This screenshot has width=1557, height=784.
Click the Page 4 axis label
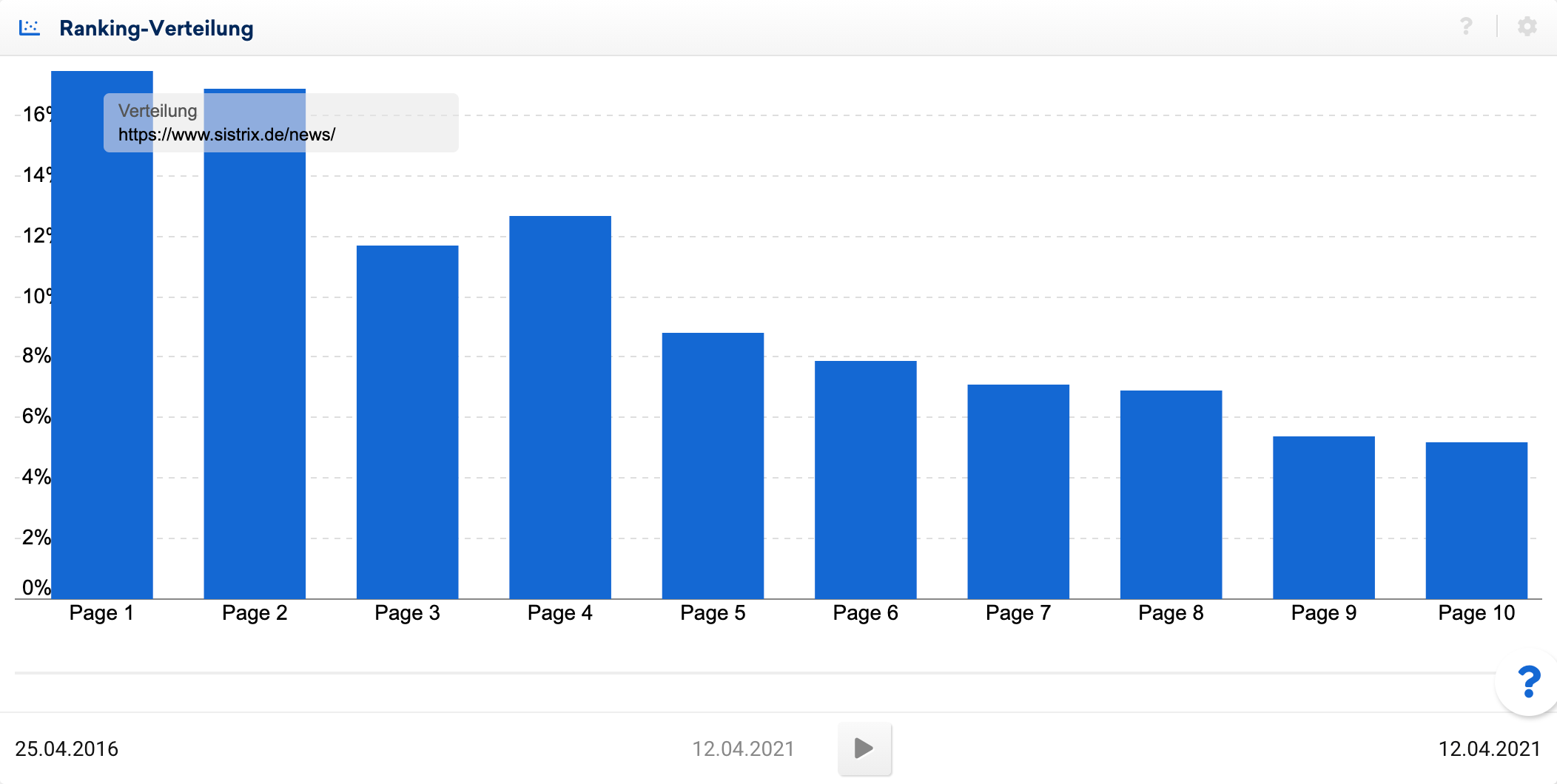[x=560, y=613]
